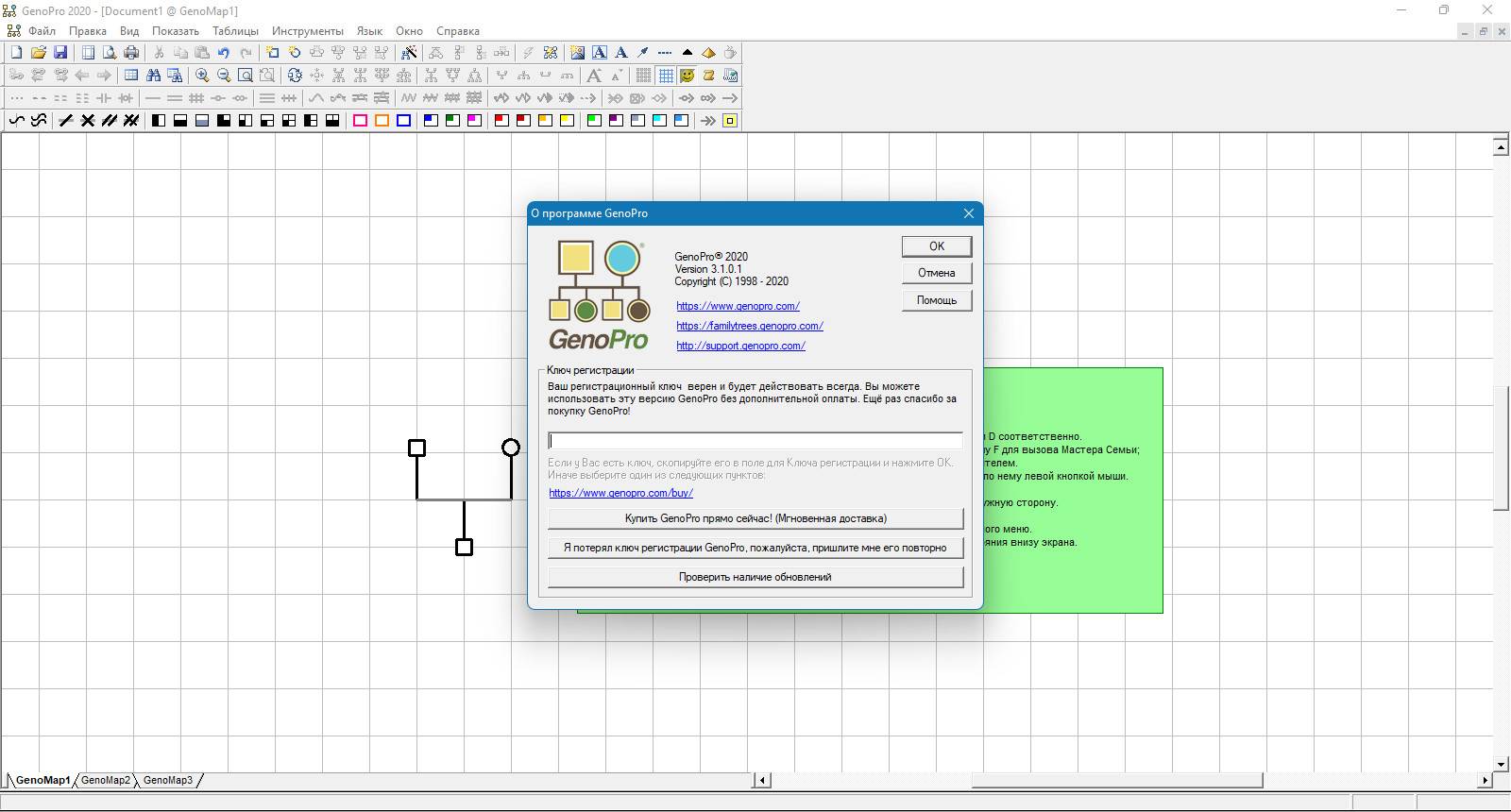1511x812 pixels.
Task: Pick the cyan corner fill swatch
Action: 659,121
